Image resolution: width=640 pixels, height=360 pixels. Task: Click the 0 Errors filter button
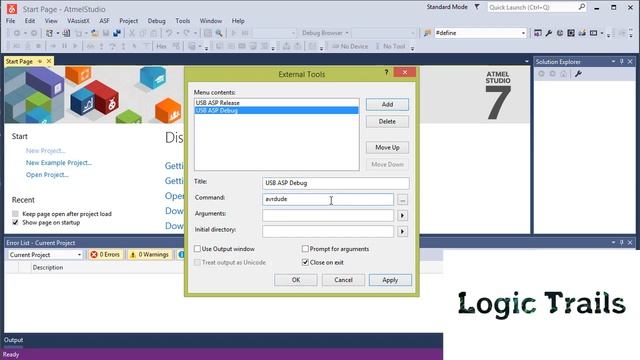coord(105,254)
